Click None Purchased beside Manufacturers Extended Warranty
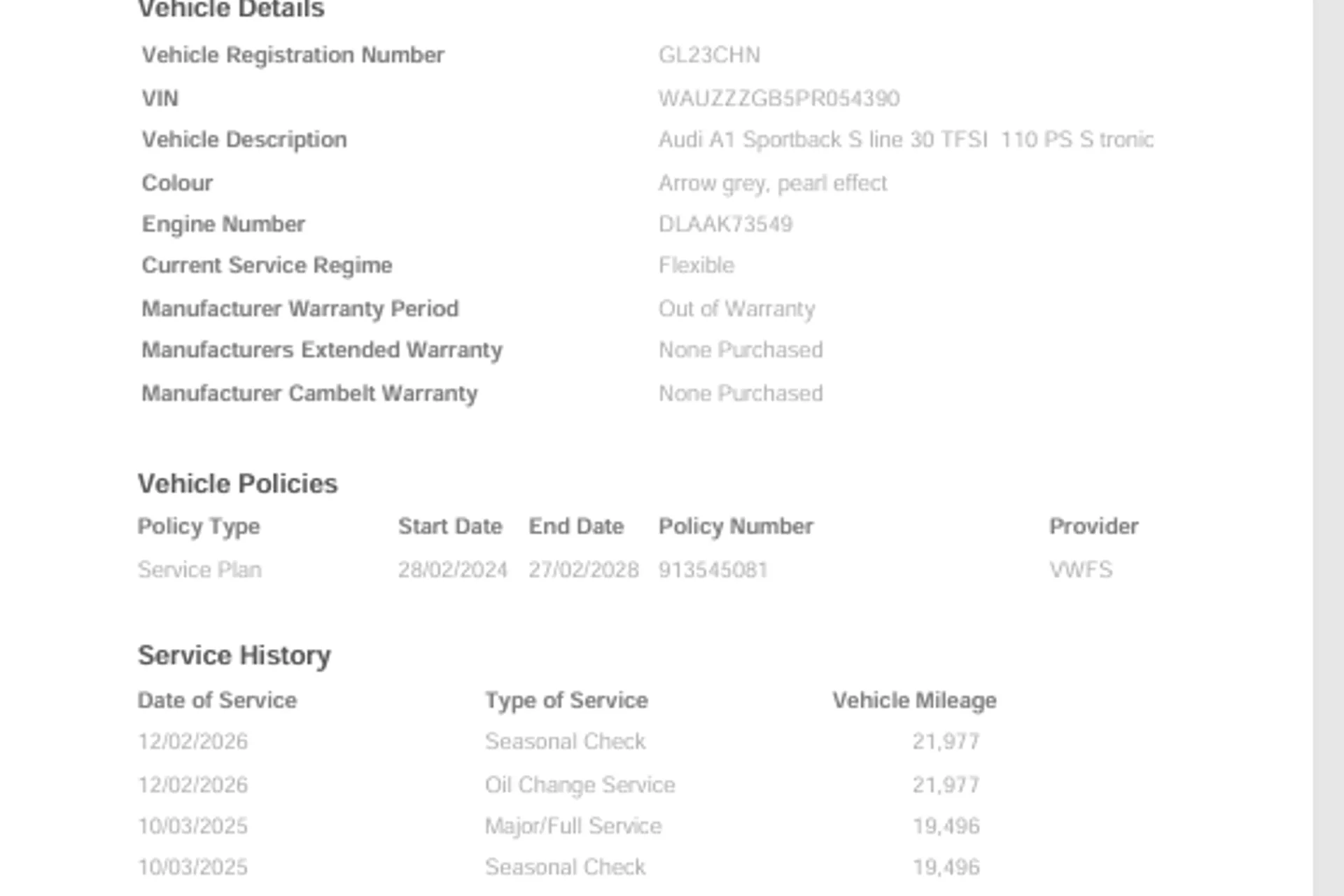 point(741,350)
